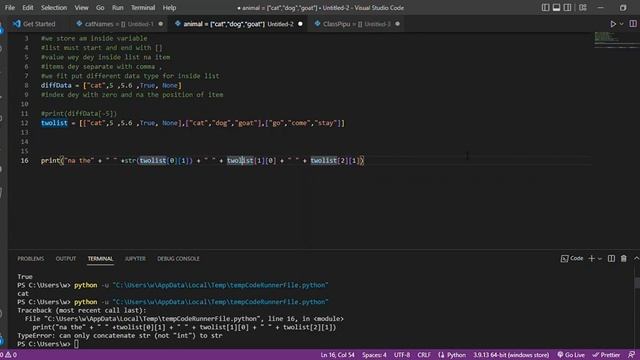640x360 pixels.
Task: Toggle primary side bar layout icon
Action: (545, 8)
